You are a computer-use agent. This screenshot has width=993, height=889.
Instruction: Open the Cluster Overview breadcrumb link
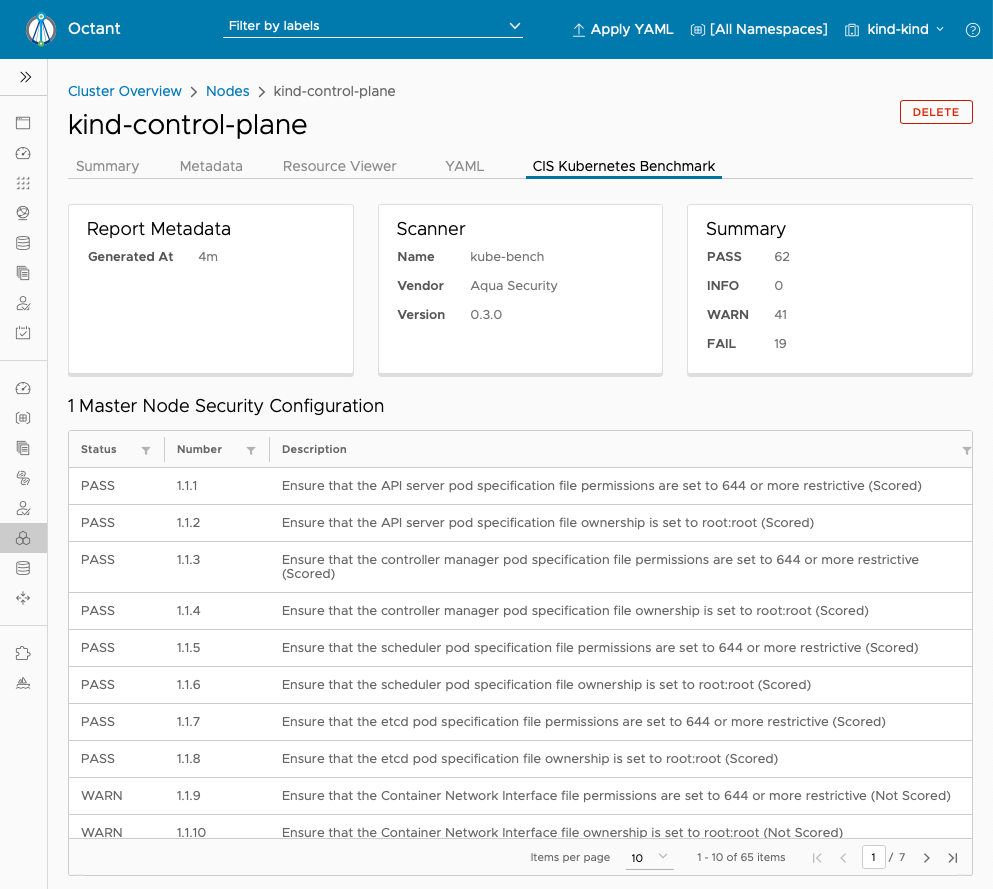(x=125, y=91)
